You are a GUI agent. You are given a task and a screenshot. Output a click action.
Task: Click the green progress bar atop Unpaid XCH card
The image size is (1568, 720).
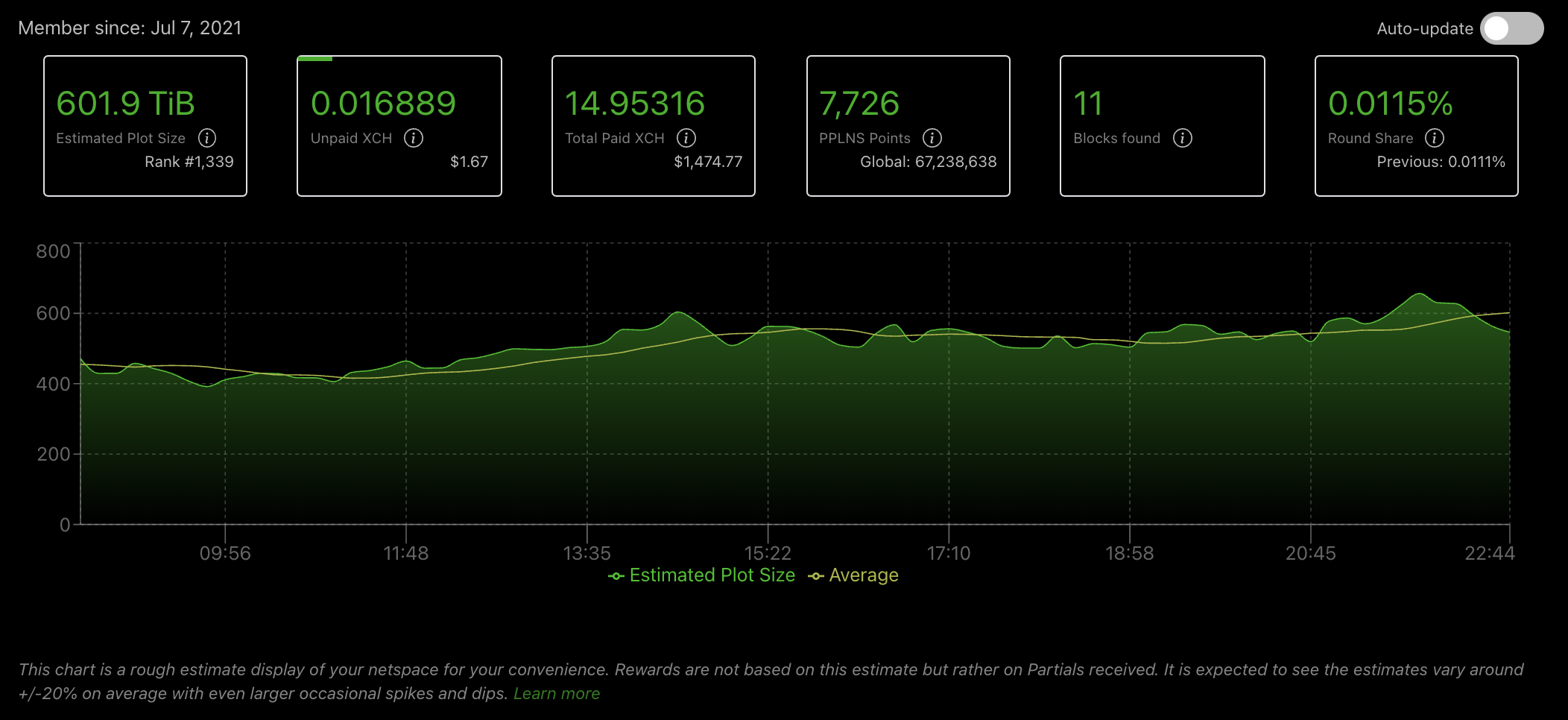(x=314, y=58)
